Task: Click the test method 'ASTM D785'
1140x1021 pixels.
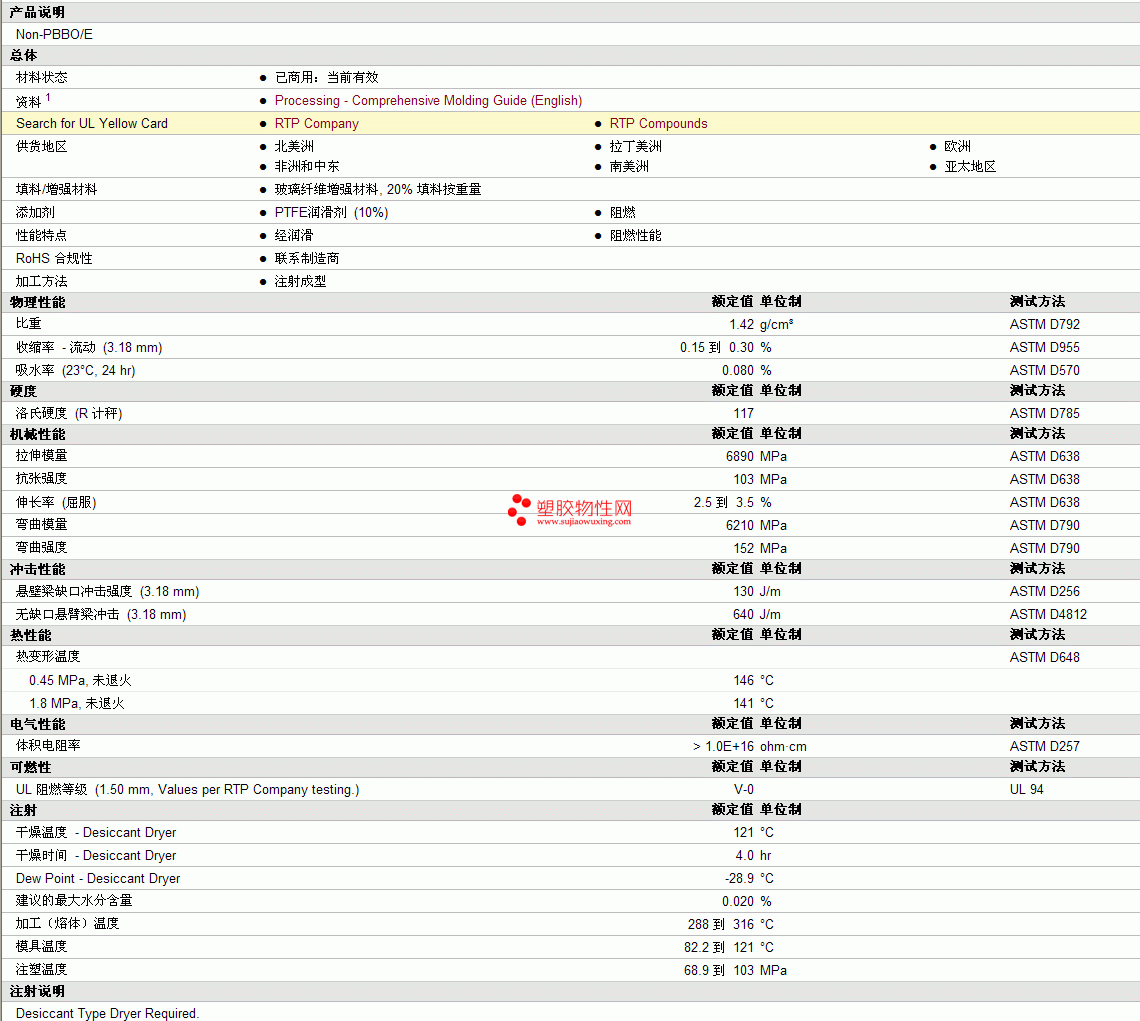Action: click(x=1045, y=414)
